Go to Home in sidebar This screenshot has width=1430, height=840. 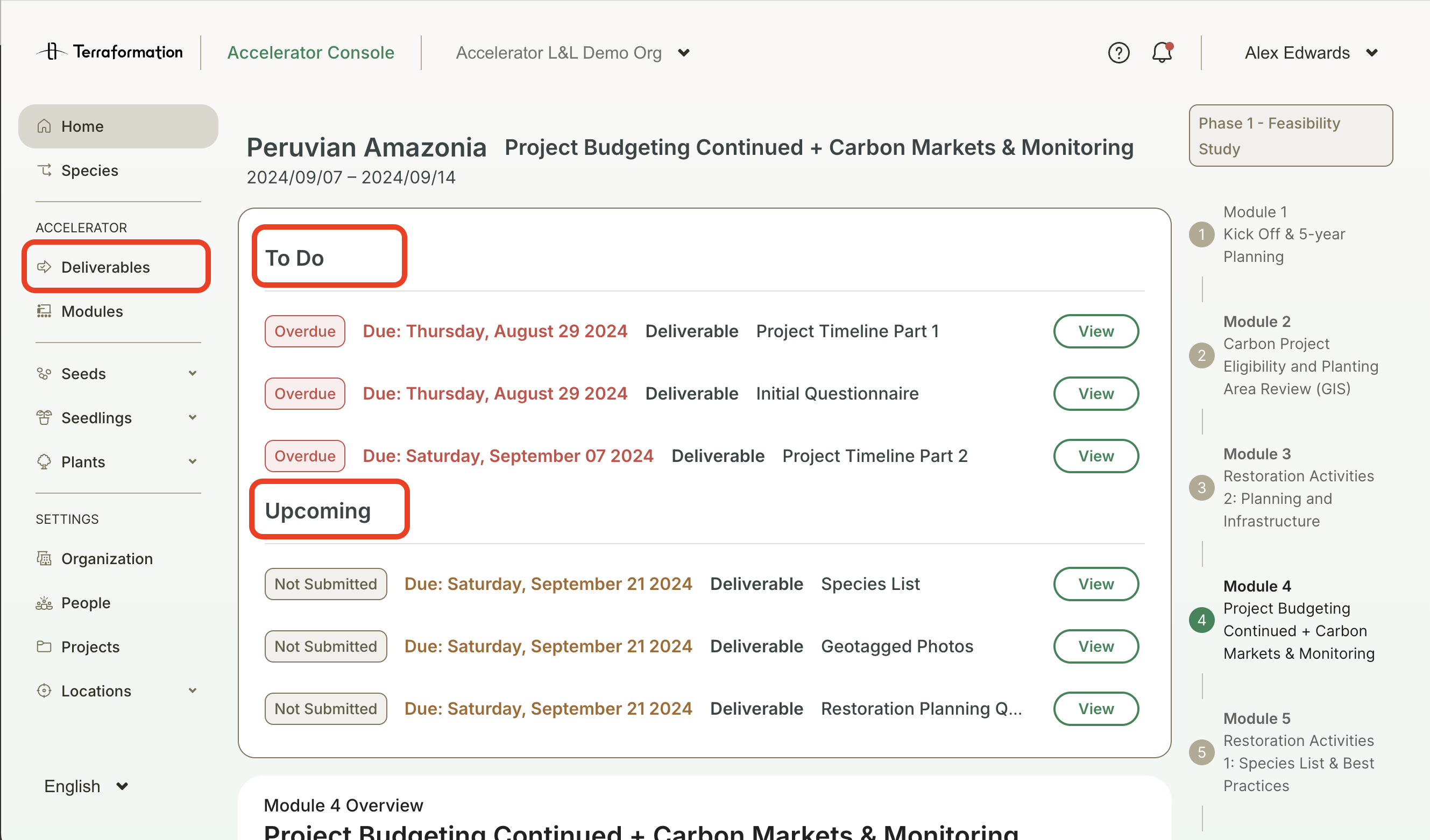(x=118, y=126)
